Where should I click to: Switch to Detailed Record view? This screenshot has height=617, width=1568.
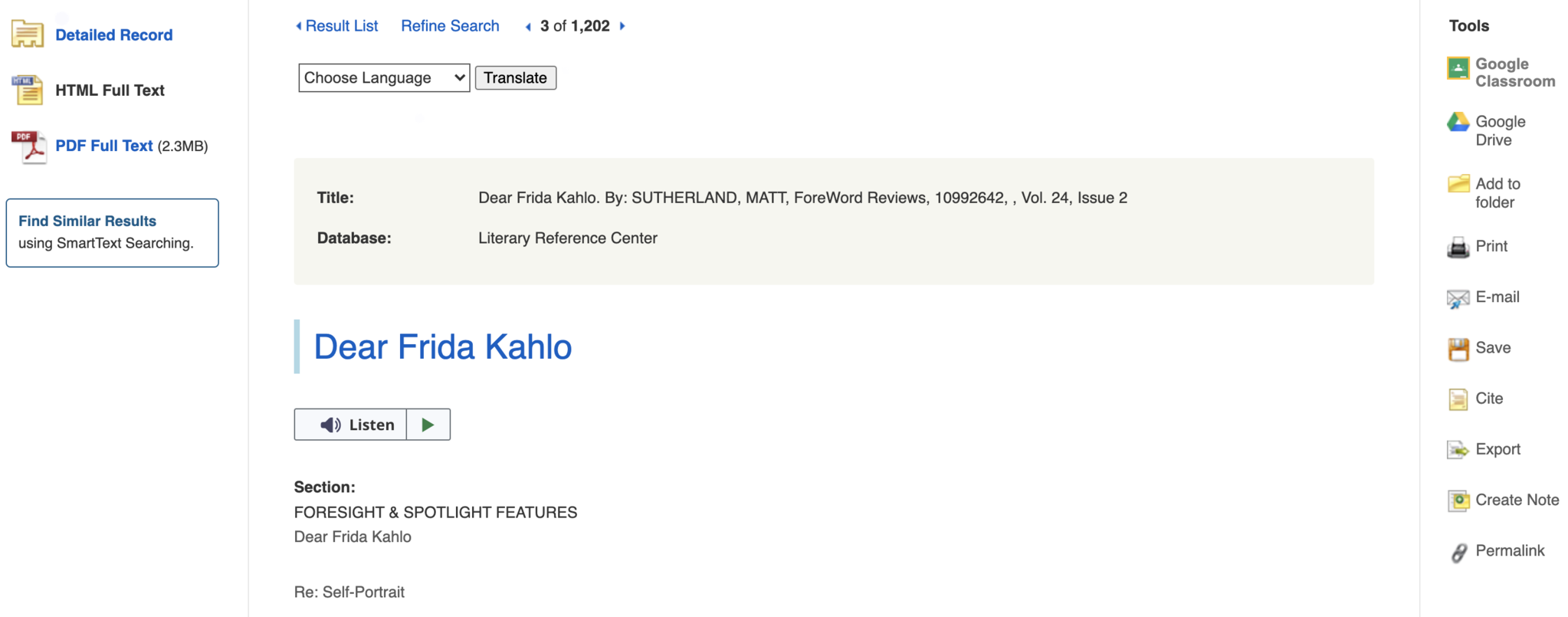[x=113, y=35]
